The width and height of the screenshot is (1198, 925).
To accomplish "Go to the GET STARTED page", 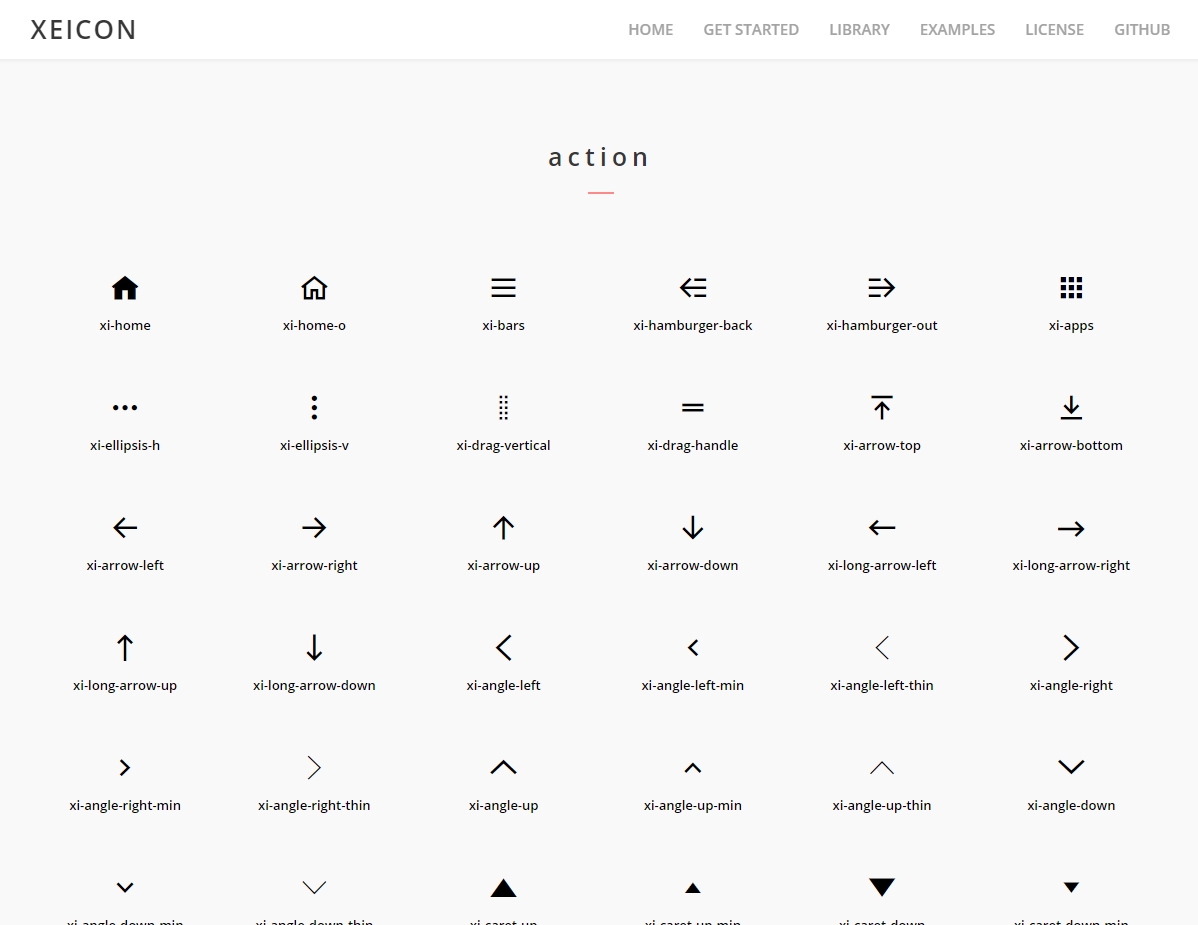I will click(751, 30).
